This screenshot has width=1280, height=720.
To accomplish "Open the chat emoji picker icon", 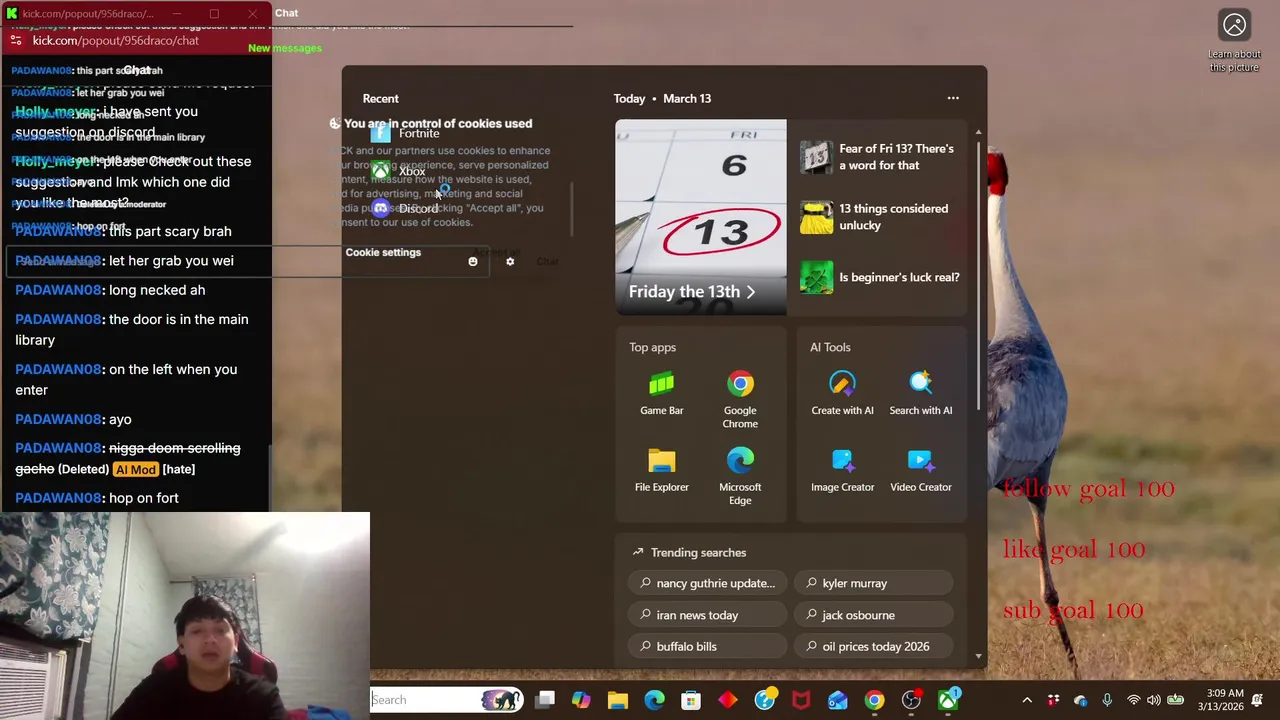I will (x=473, y=262).
